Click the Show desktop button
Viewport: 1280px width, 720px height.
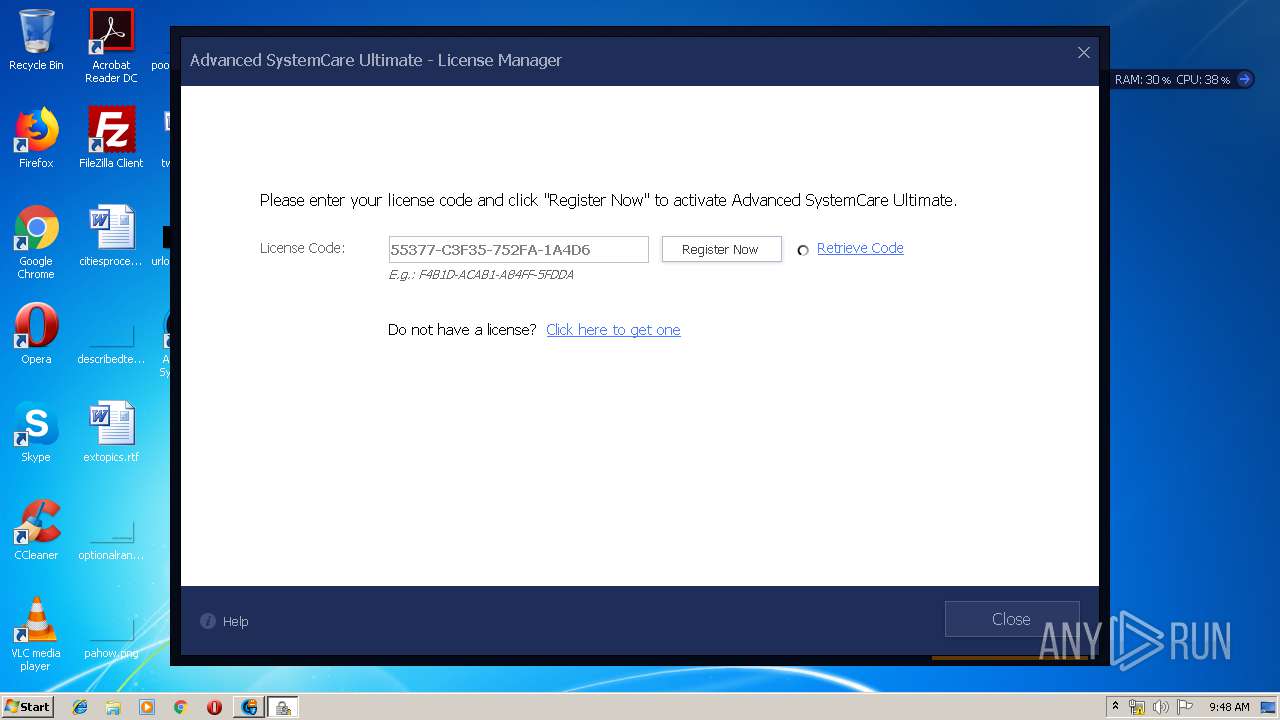1269,707
